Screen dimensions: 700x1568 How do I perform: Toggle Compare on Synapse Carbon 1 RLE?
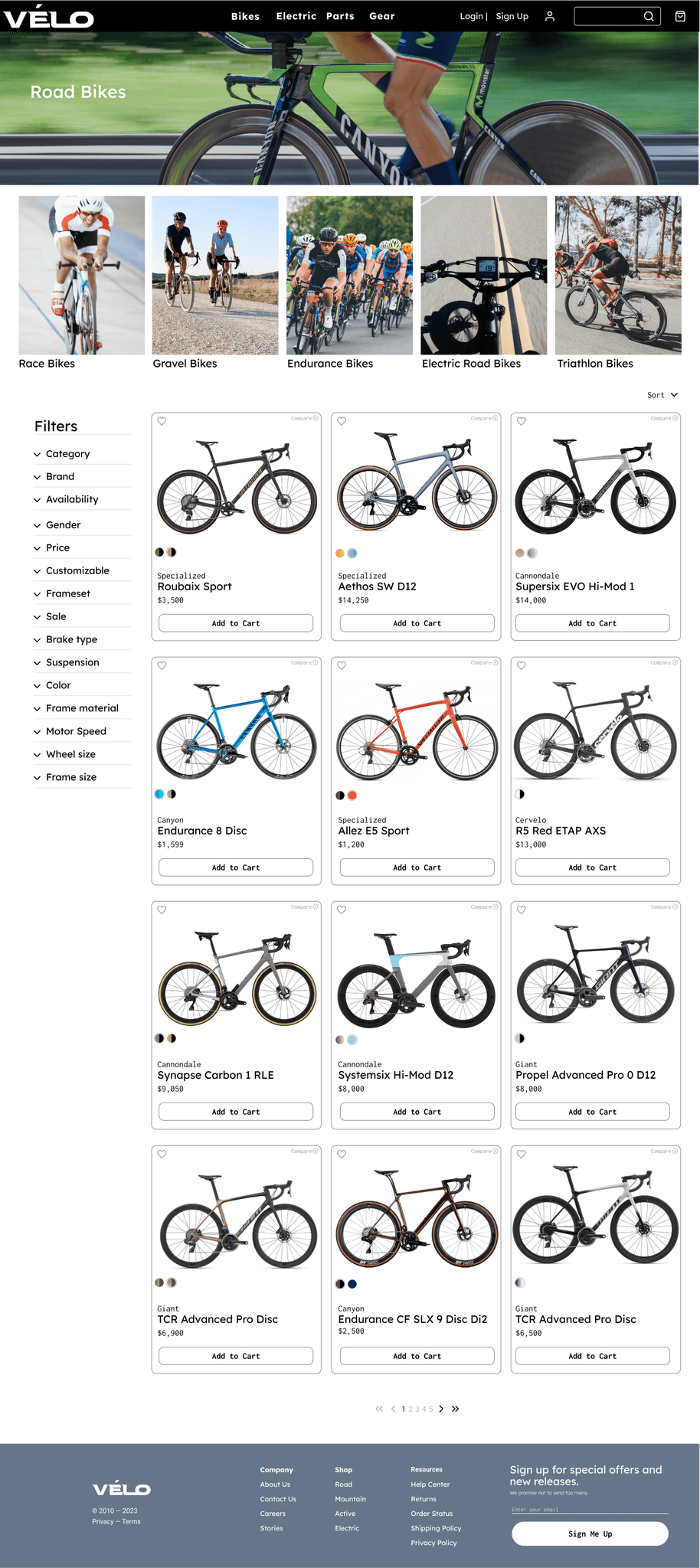(305, 906)
